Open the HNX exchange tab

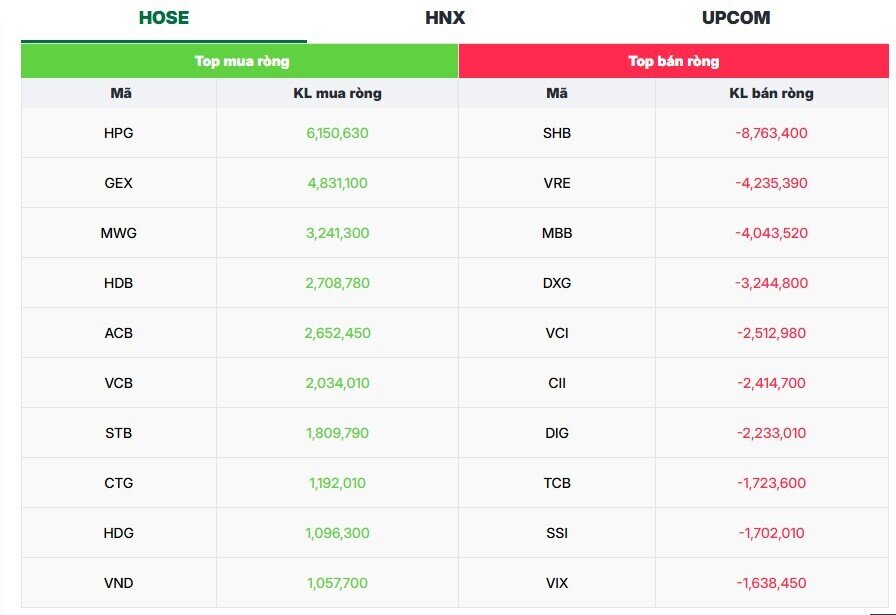(445, 18)
